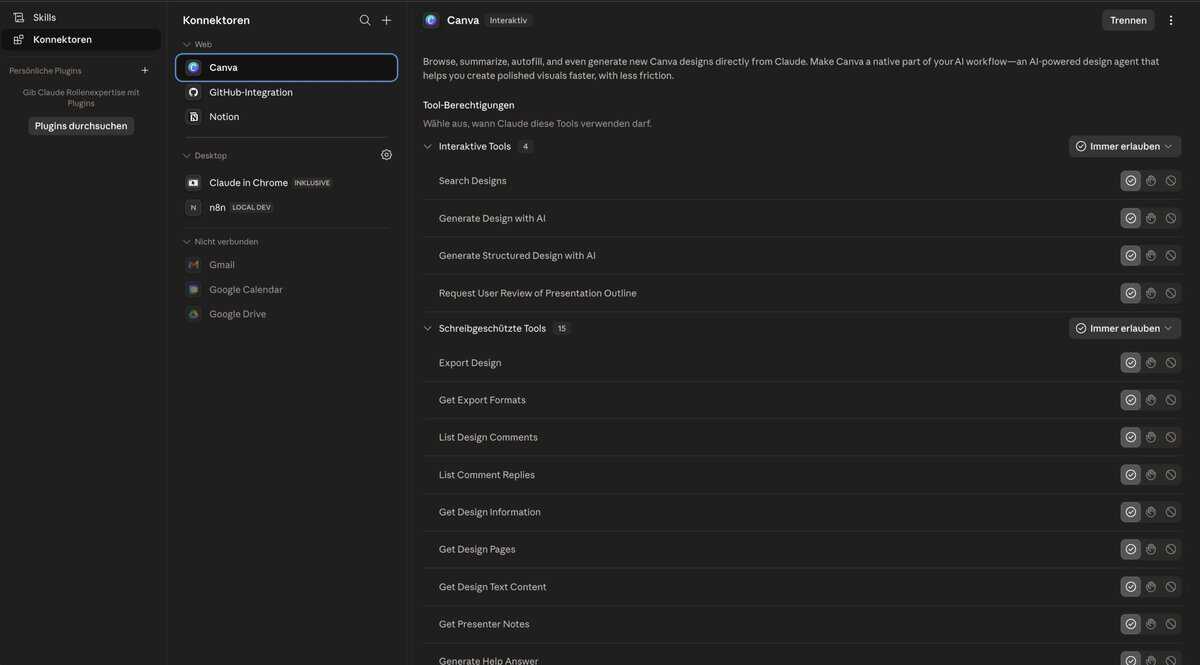Select the Canva connector
Screen dimensions: 1200x665
pyautogui.click(x=287, y=67)
